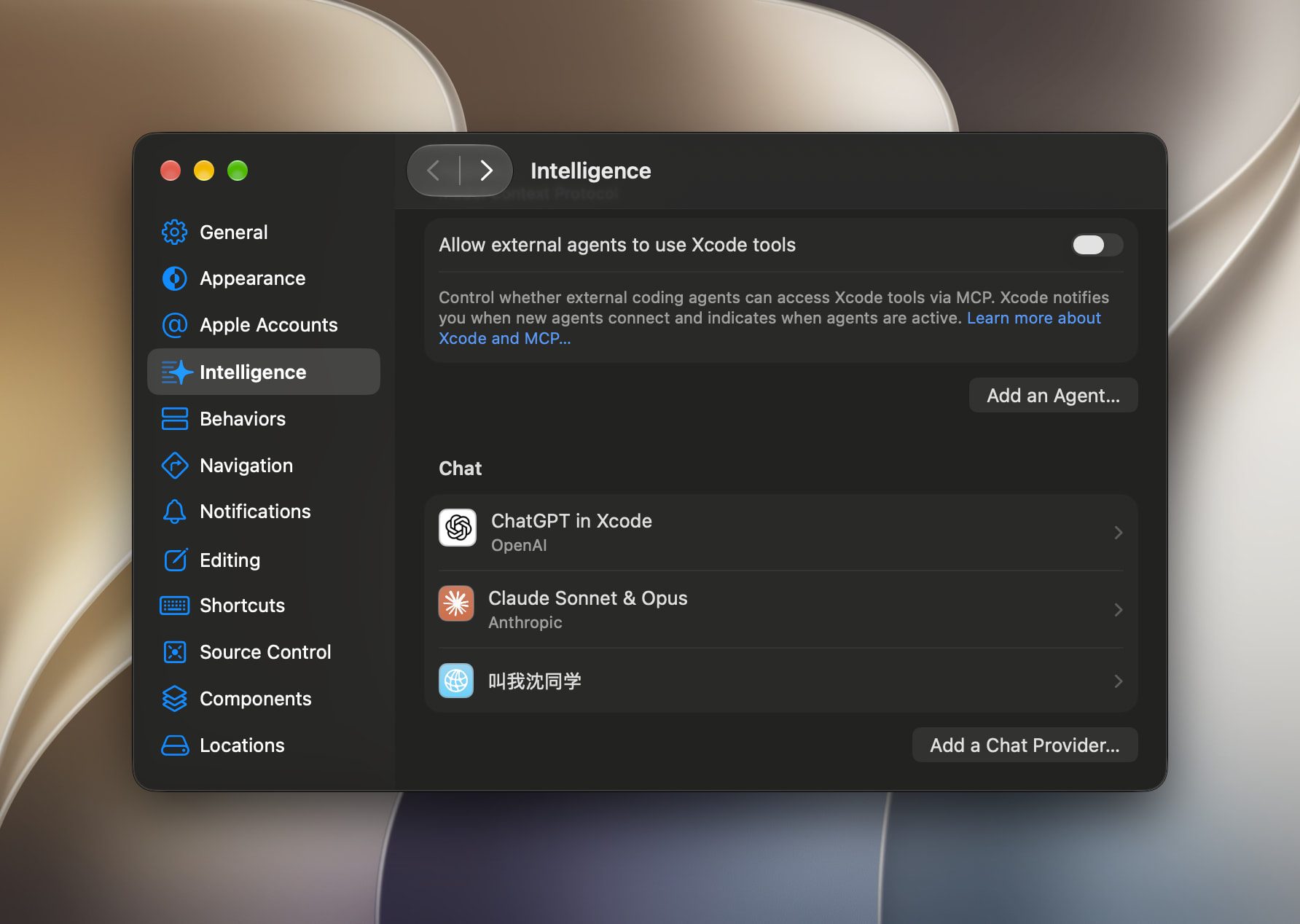
Task: Open Editing settings pane
Action: point(264,560)
